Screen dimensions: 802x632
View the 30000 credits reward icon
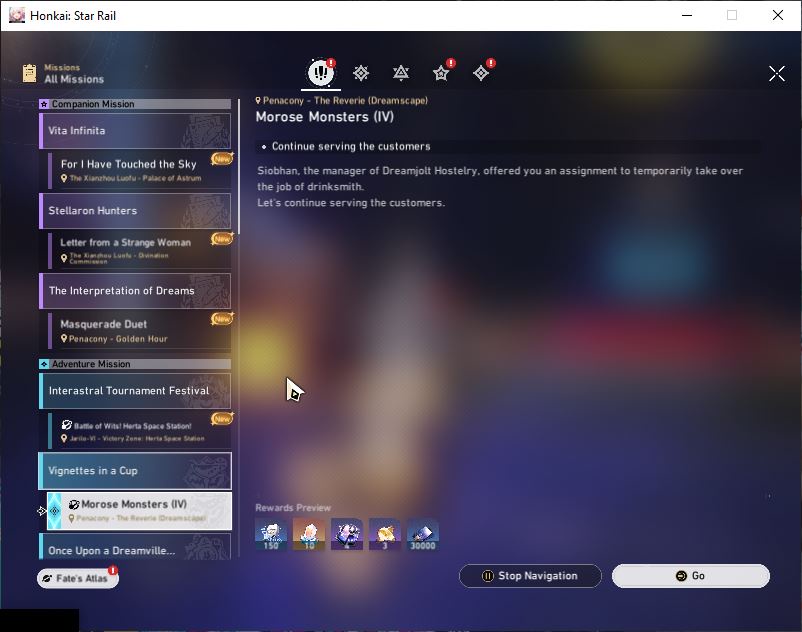point(422,534)
